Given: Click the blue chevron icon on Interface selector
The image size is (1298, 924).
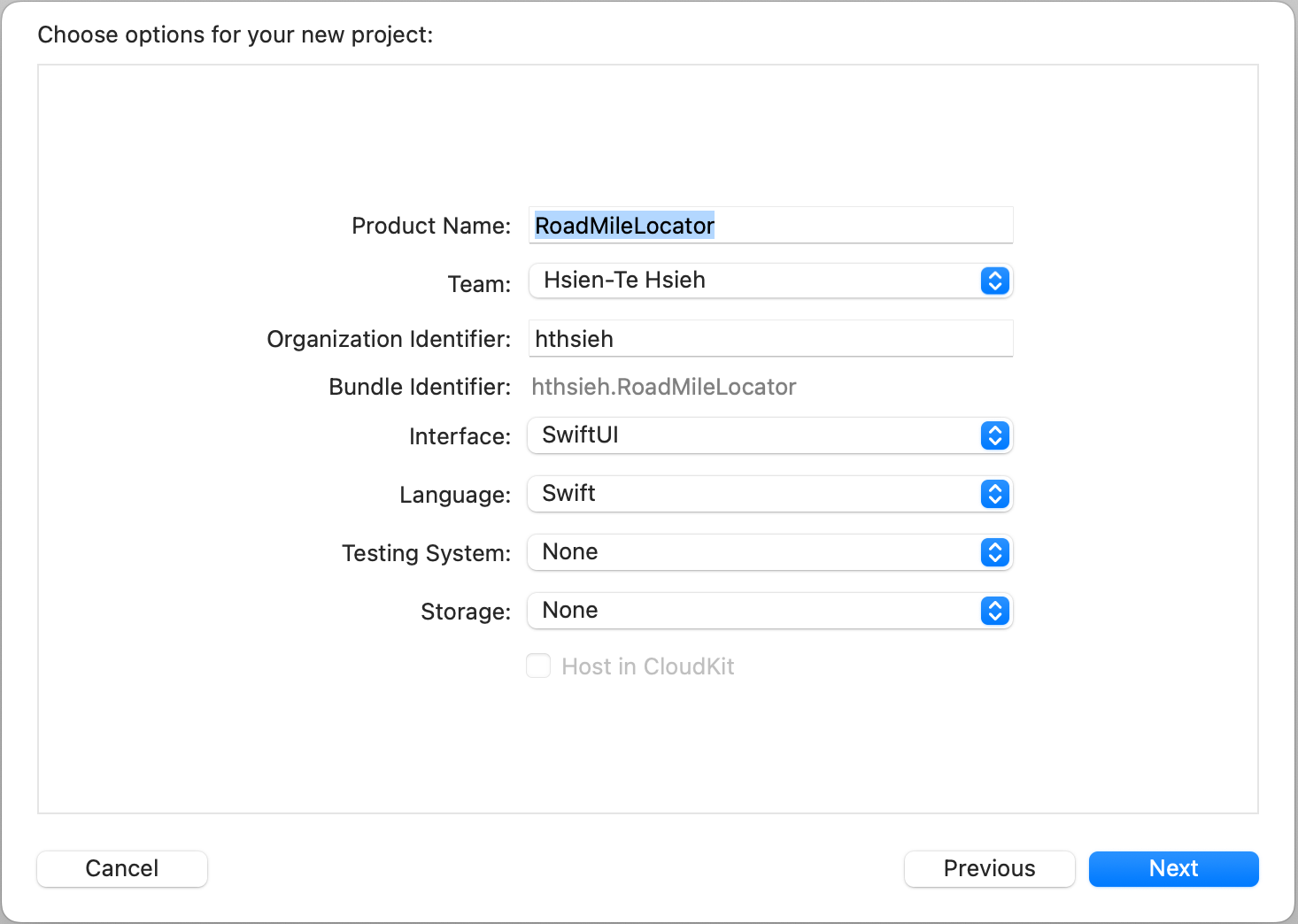Looking at the screenshot, I should 995,436.
